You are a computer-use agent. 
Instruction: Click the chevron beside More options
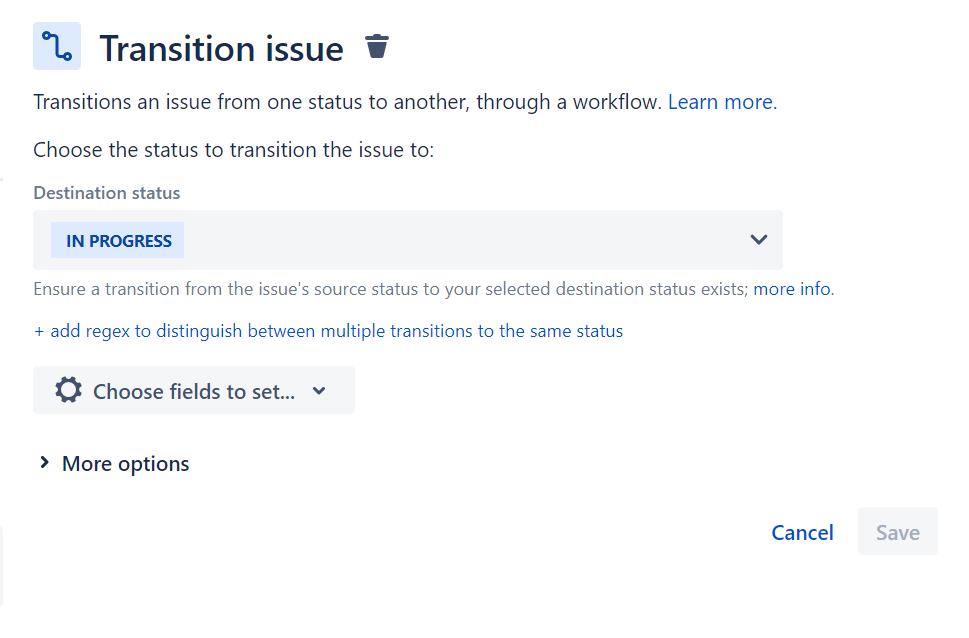coord(44,463)
